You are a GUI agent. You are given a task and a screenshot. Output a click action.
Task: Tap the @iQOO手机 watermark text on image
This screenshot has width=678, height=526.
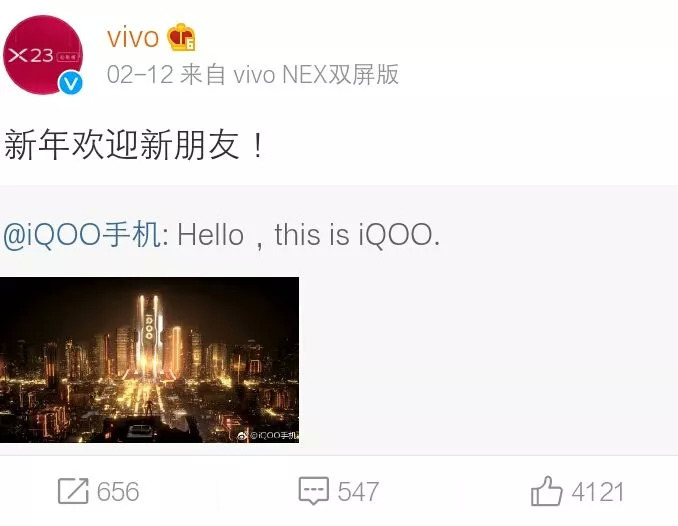[274, 436]
